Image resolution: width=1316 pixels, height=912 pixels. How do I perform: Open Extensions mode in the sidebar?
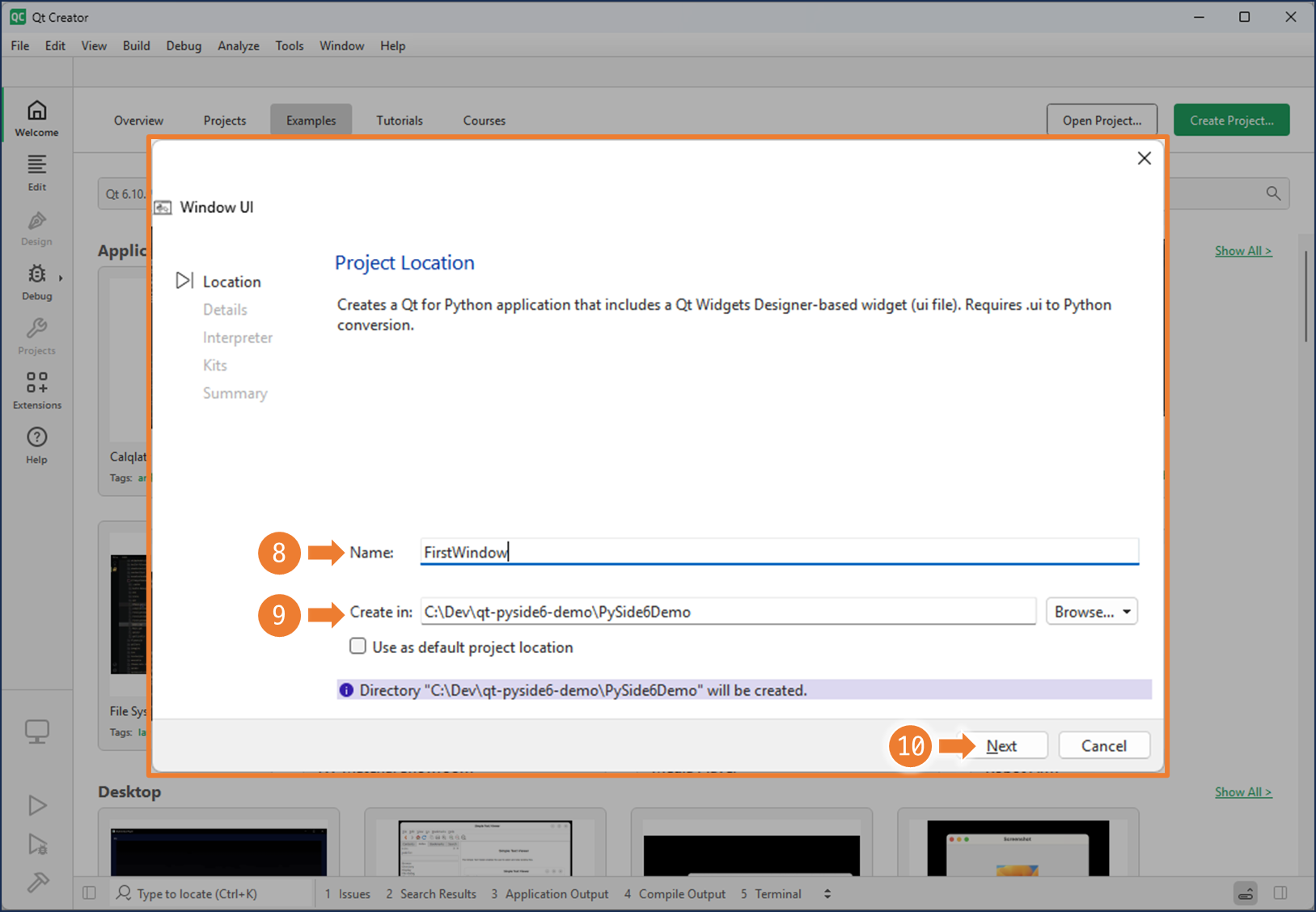tap(36, 391)
